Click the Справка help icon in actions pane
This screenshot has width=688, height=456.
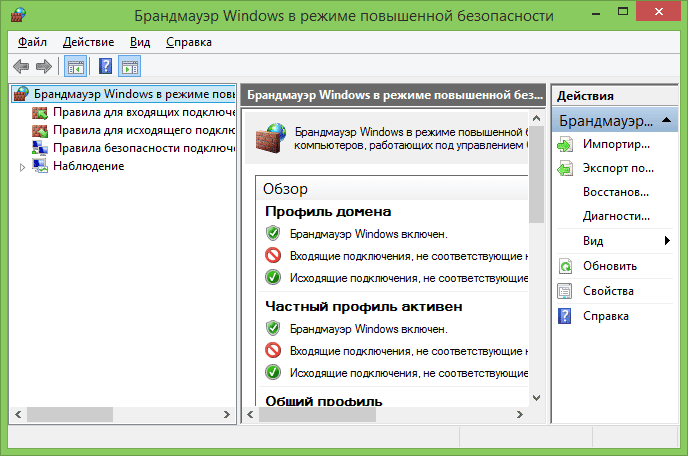[565, 316]
